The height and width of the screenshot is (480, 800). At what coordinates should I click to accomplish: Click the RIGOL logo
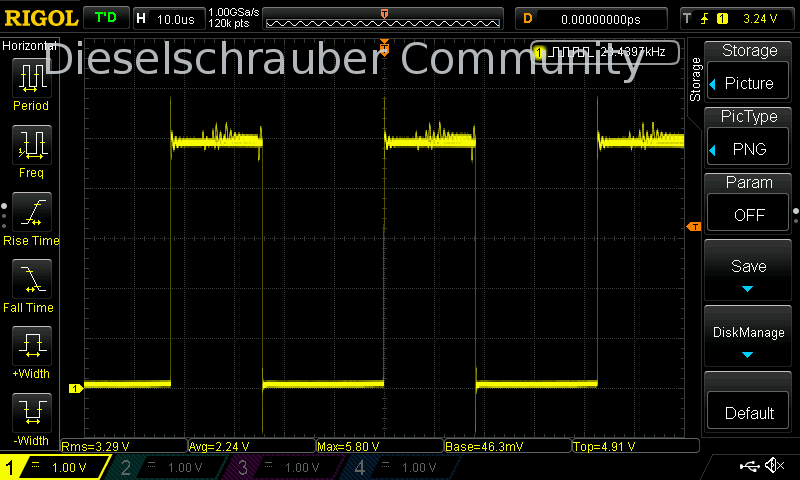pos(41,19)
